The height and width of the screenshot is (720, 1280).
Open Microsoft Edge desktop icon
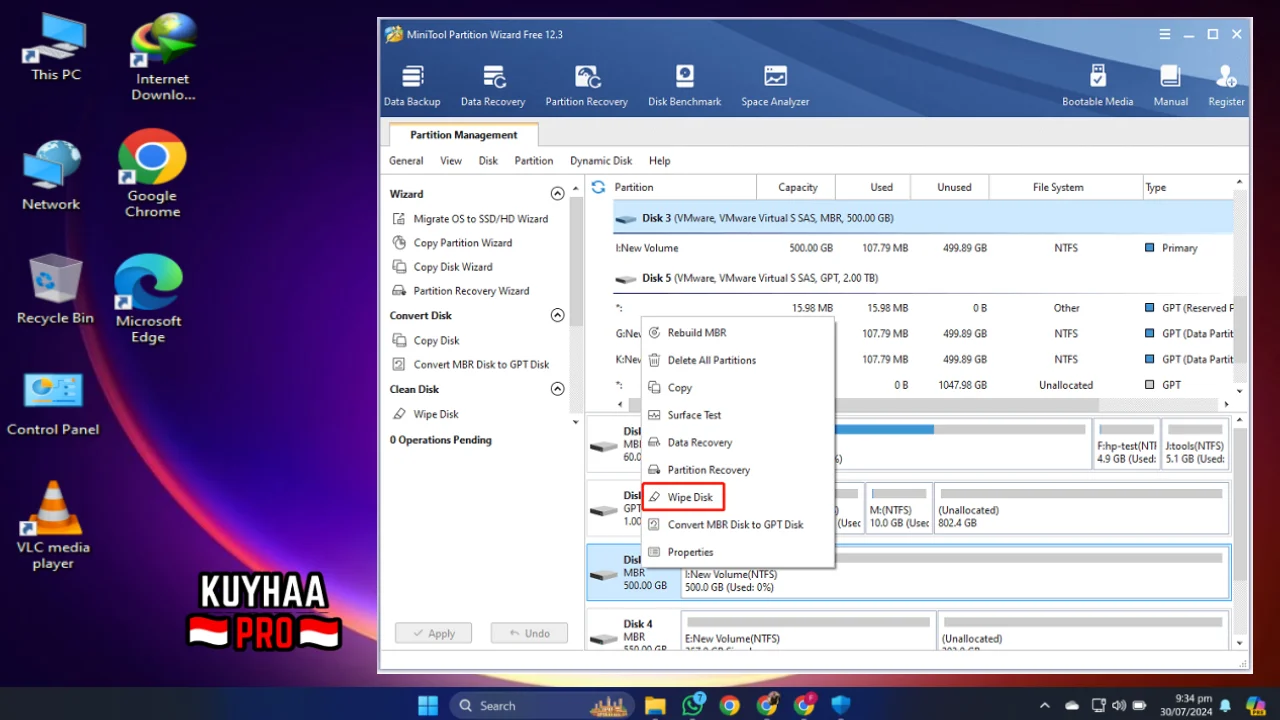click(x=148, y=298)
